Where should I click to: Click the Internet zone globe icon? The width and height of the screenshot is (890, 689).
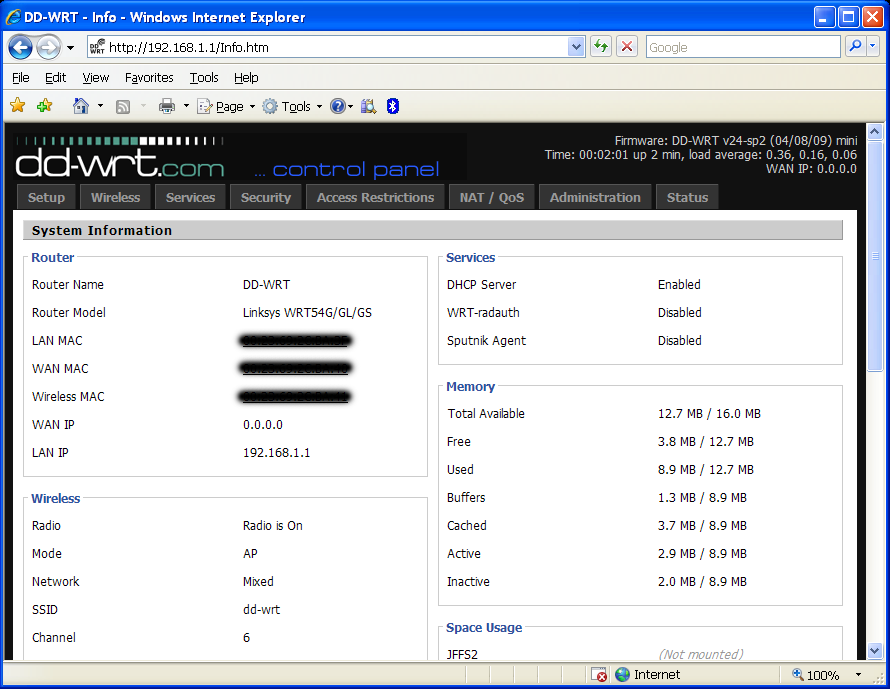pos(623,674)
